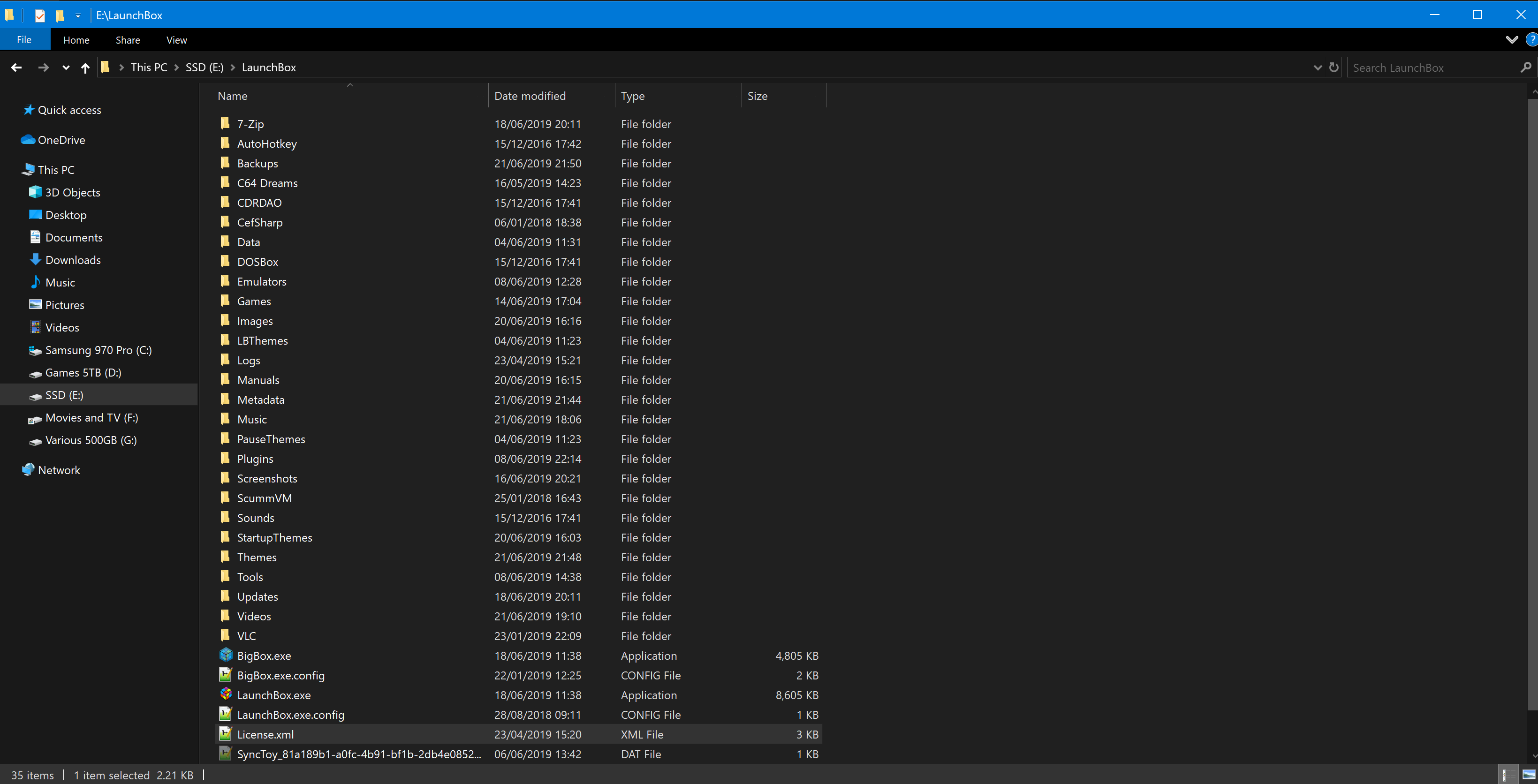The width and height of the screenshot is (1538, 784).
Task: Click the vertical scrollbar of file list
Action: click(1532, 405)
